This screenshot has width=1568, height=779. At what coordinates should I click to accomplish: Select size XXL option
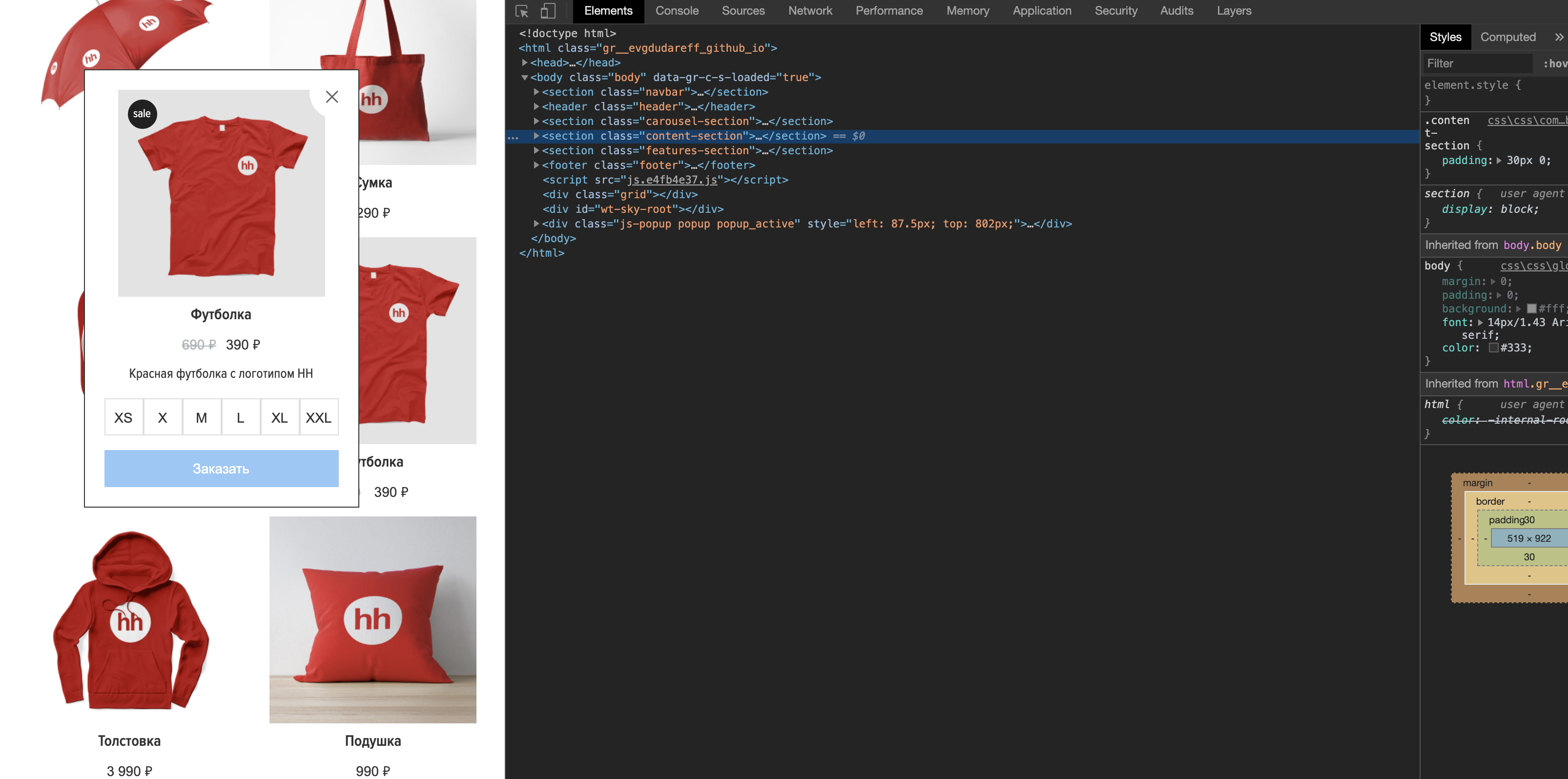coord(318,417)
